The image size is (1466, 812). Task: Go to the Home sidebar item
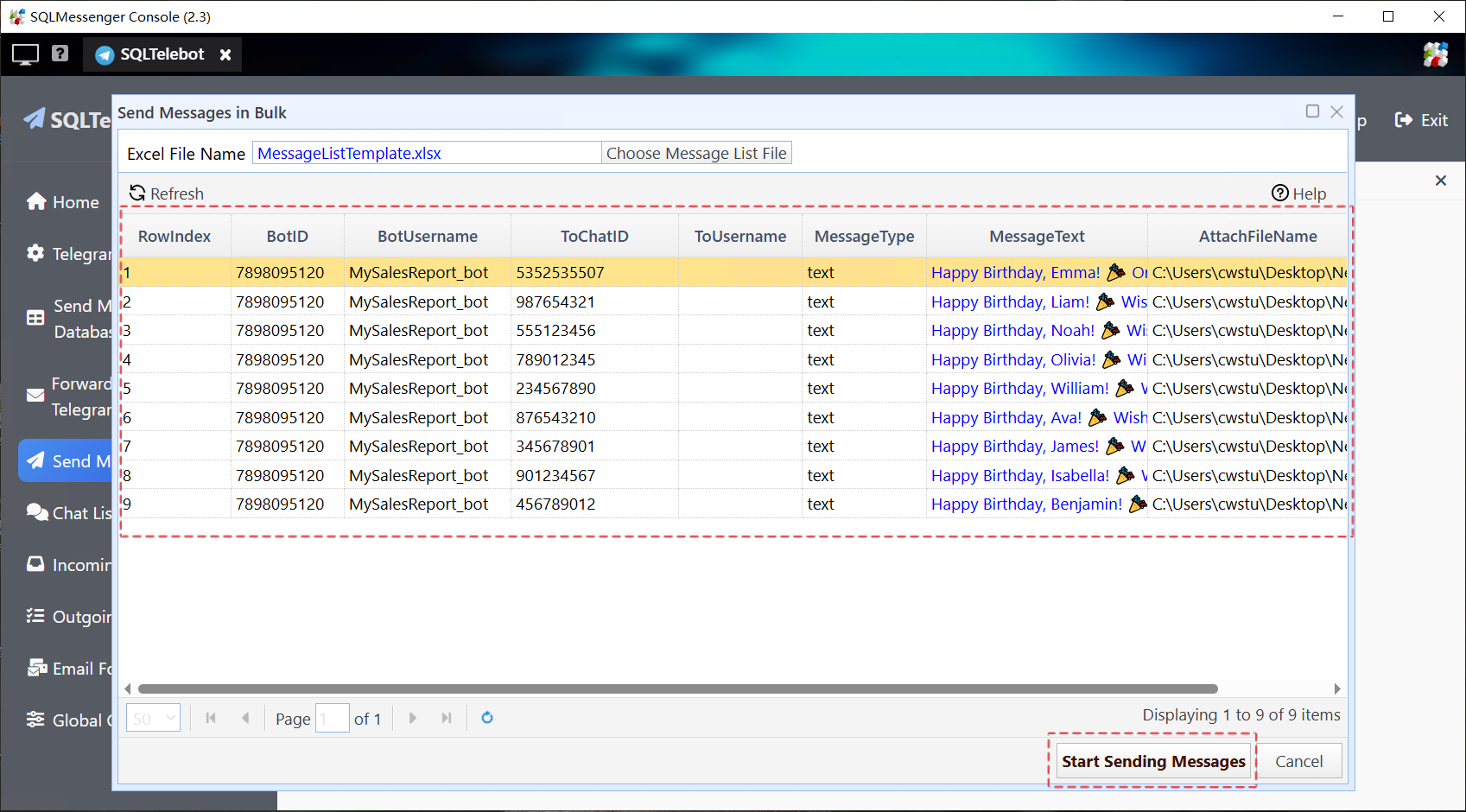point(63,202)
